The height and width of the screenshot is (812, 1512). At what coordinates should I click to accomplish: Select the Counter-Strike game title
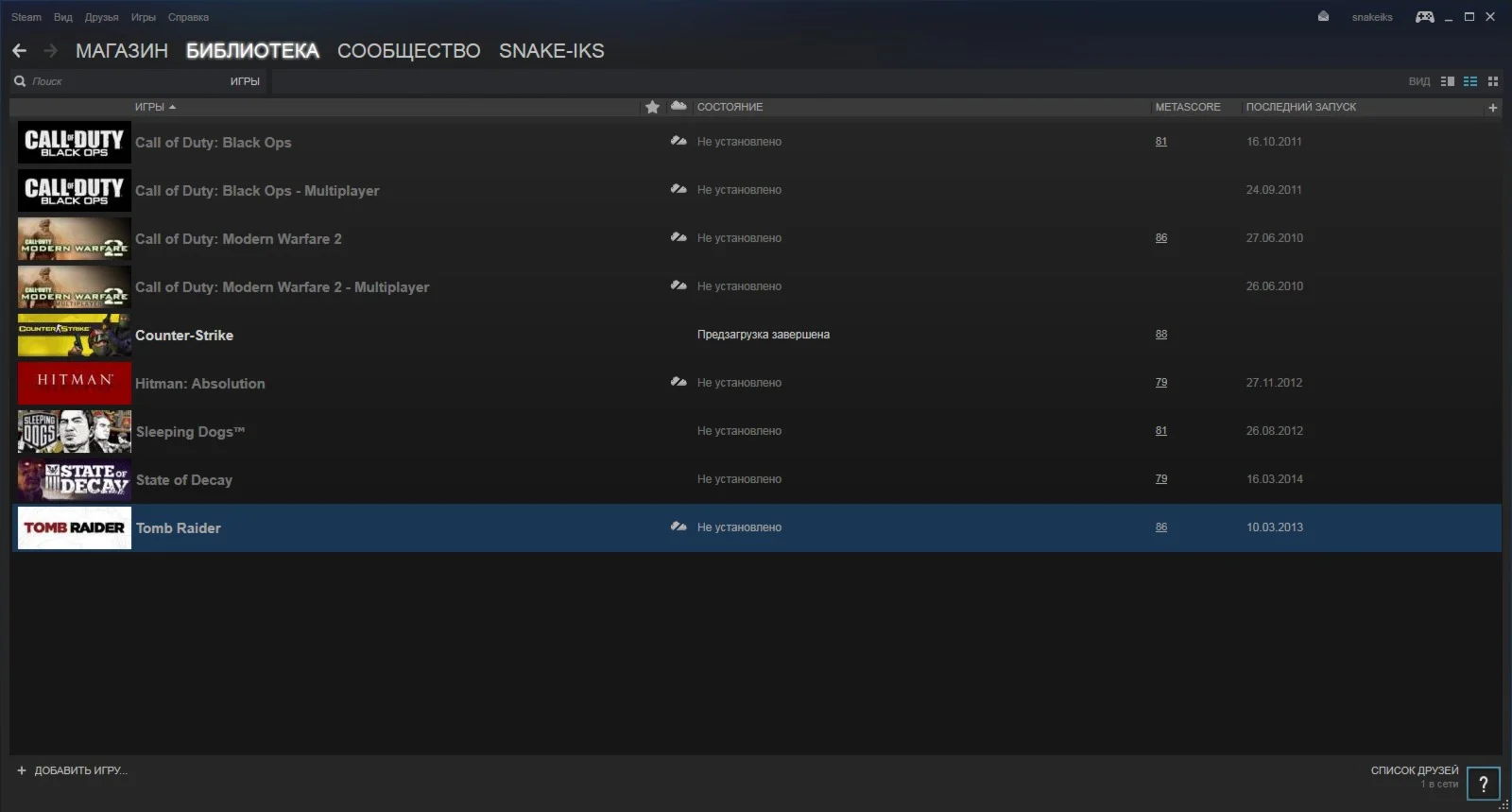click(184, 336)
